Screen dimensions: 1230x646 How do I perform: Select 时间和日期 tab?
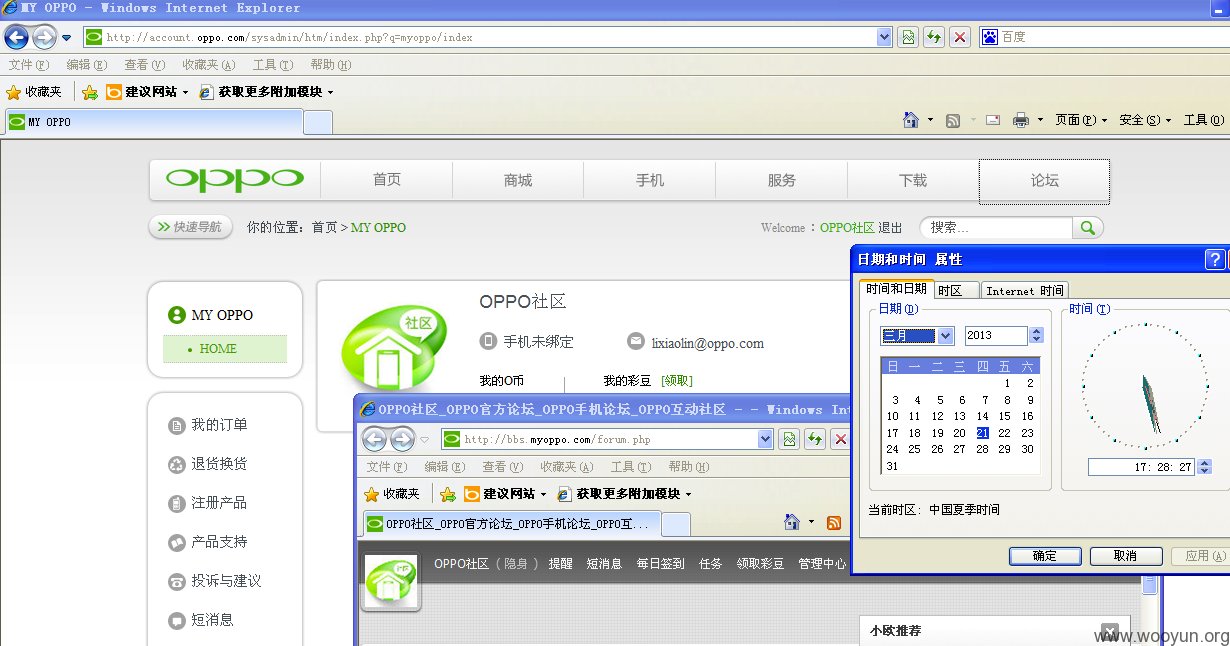coord(896,288)
